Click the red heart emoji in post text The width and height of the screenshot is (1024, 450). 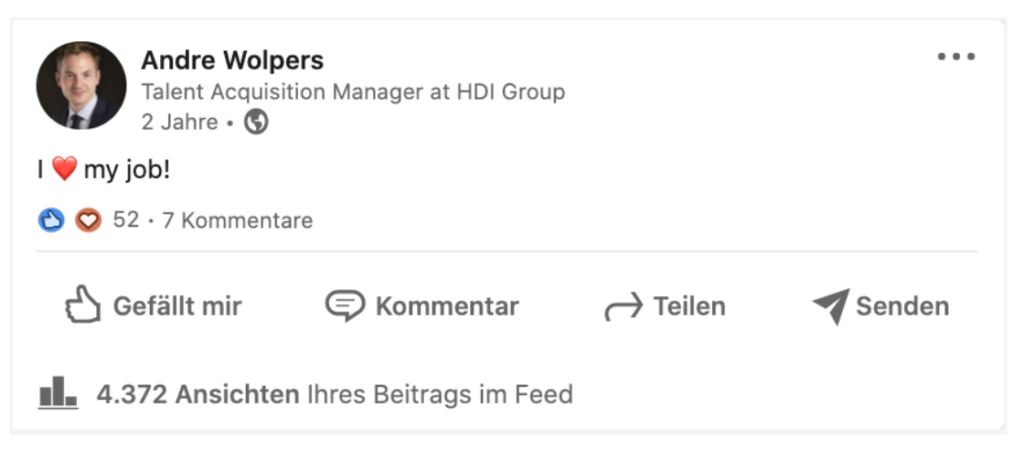click(x=64, y=170)
